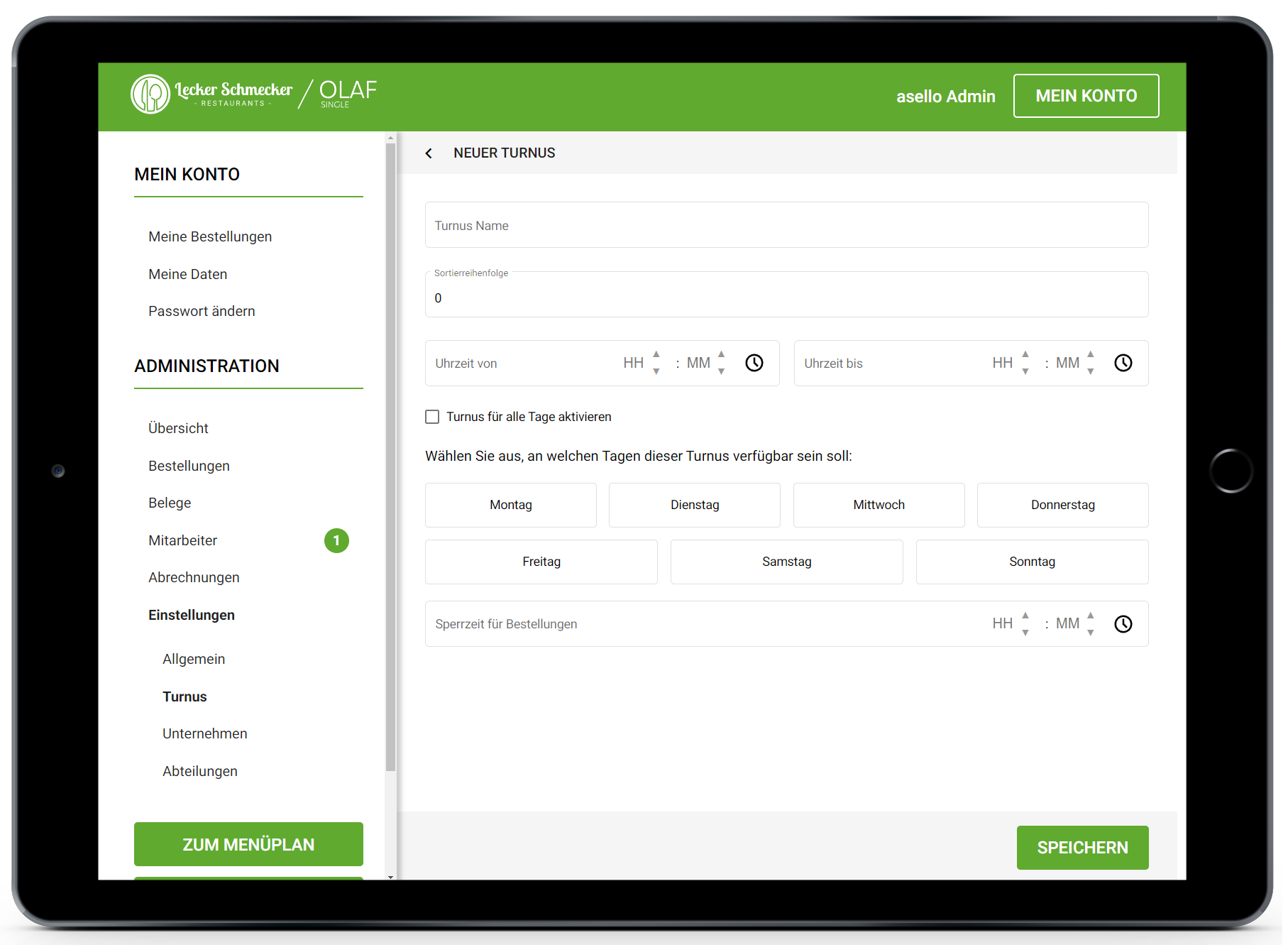Viewport: 1288px width, 945px height.
Task: Increase the Uhrzeit von hour value
Action: pos(656,354)
